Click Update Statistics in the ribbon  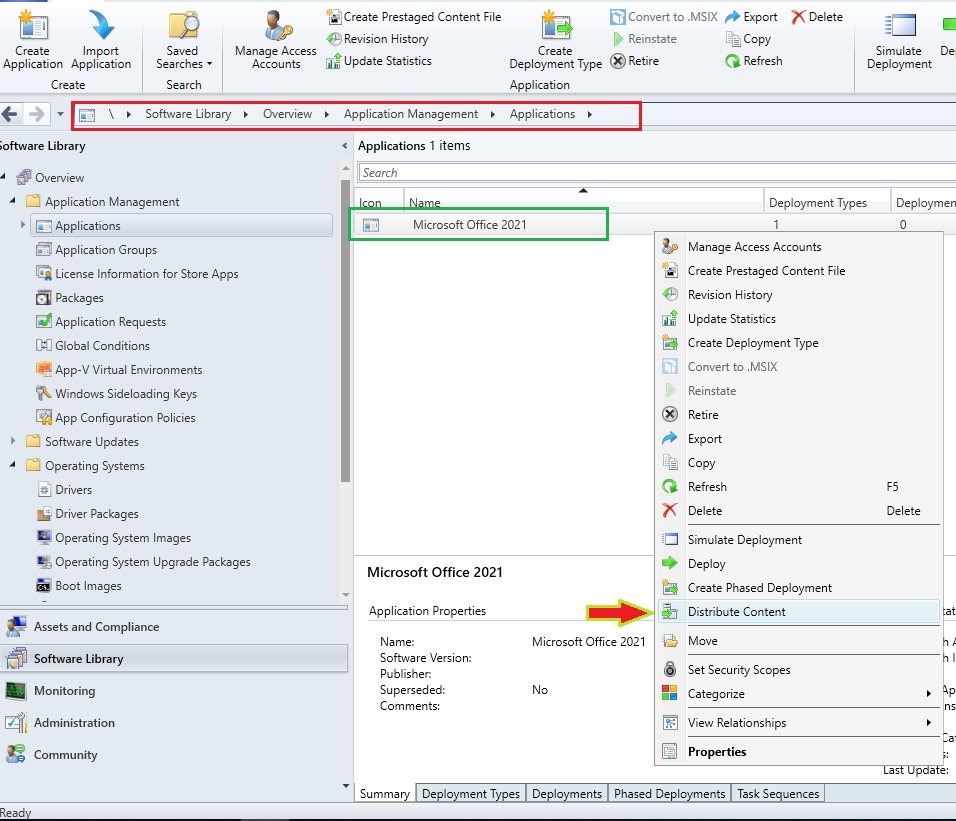[379, 61]
